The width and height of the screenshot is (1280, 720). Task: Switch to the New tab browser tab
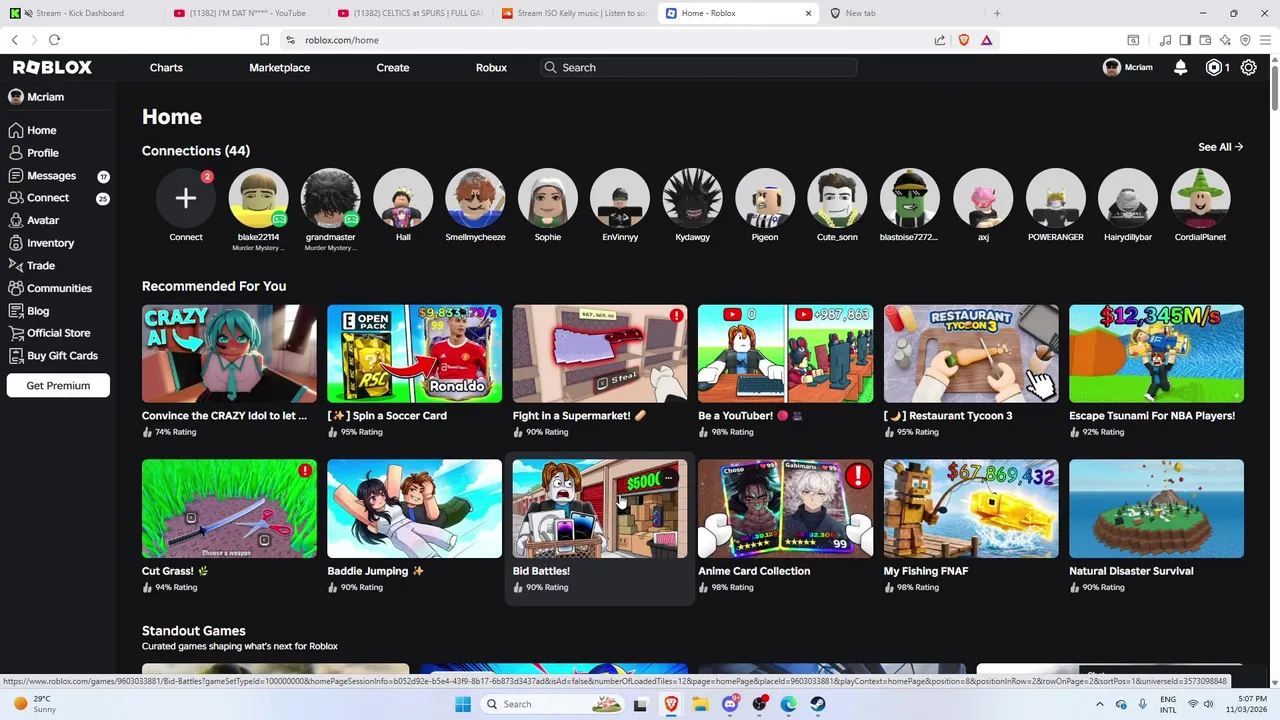point(901,13)
